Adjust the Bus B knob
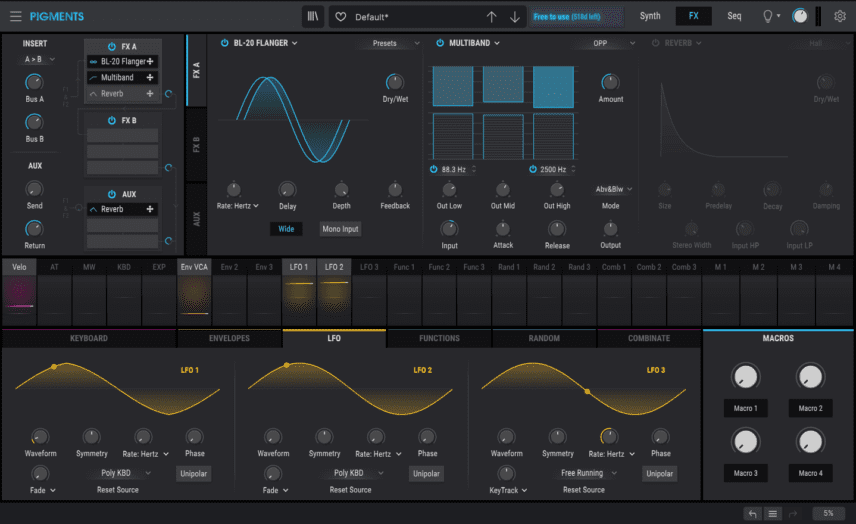856x524 pixels. [34, 122]
